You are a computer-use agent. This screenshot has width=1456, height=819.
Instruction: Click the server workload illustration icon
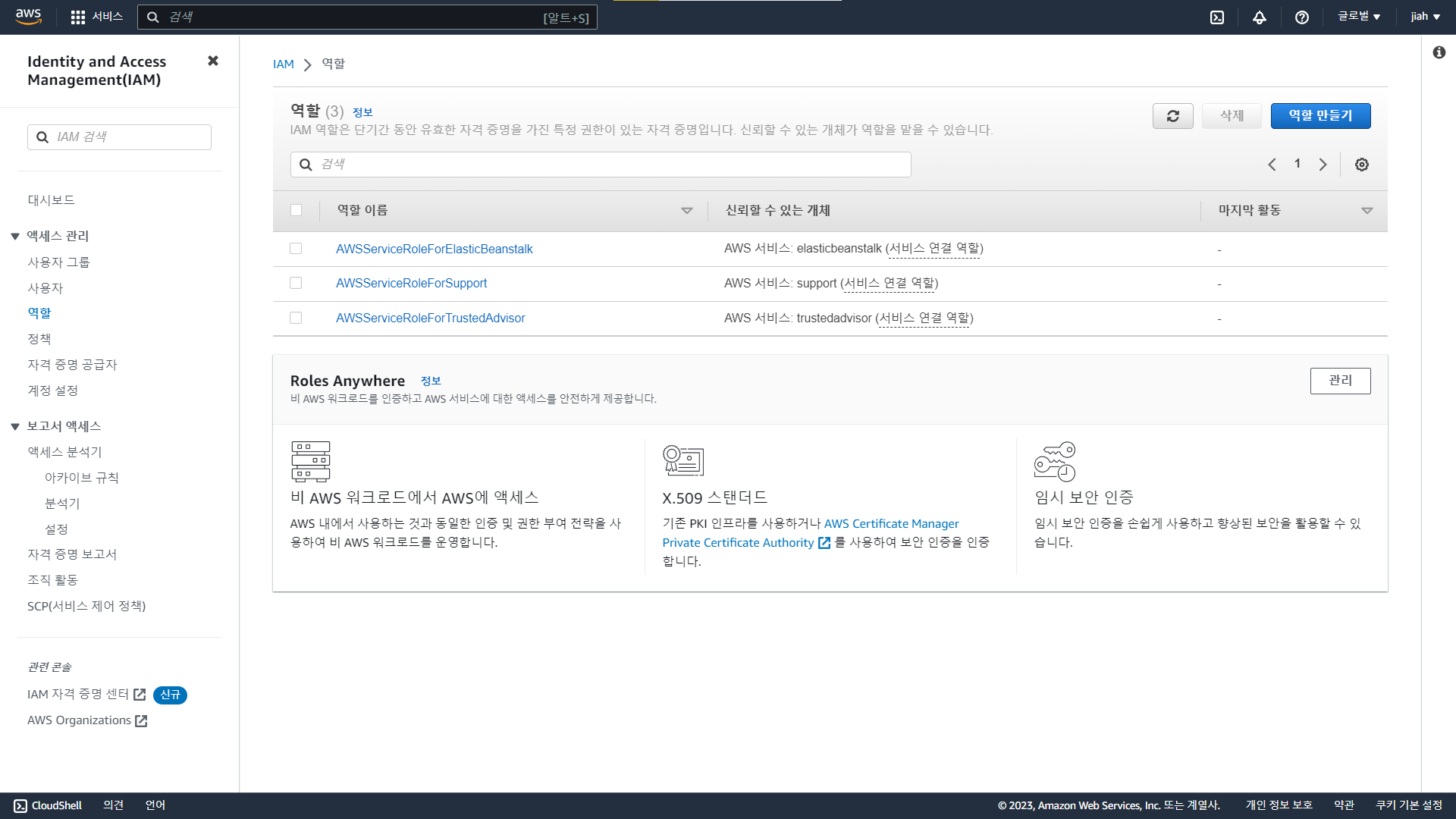(310, 461)
